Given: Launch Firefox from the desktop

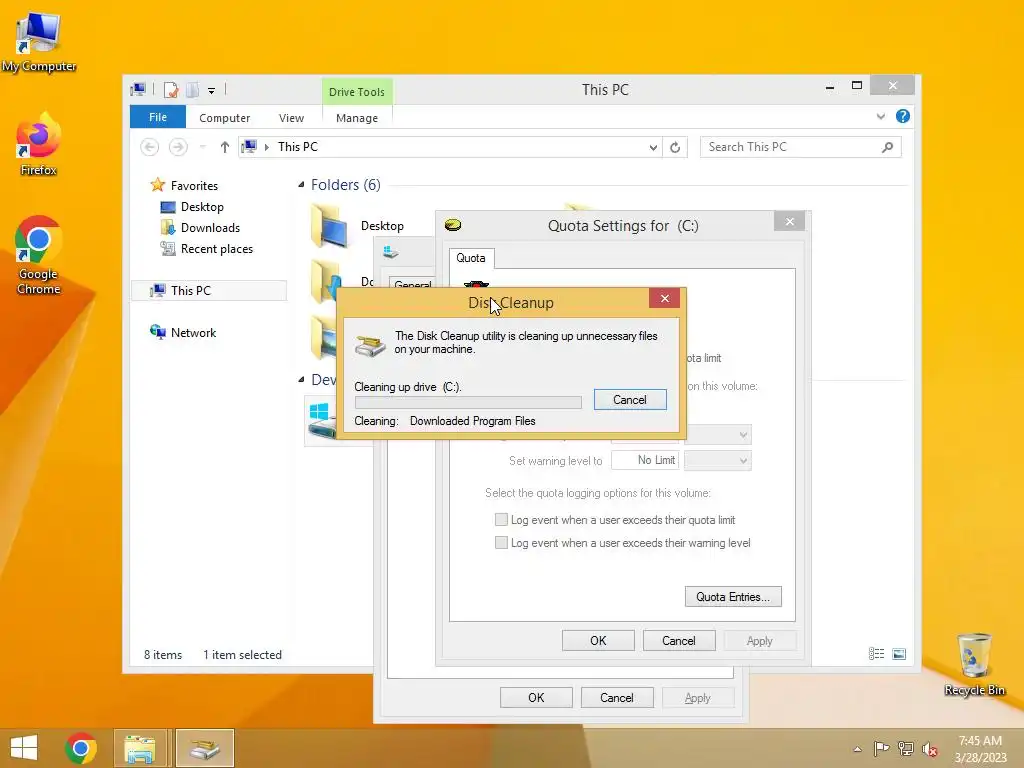Looking at the screenshot, I should 39,145.
